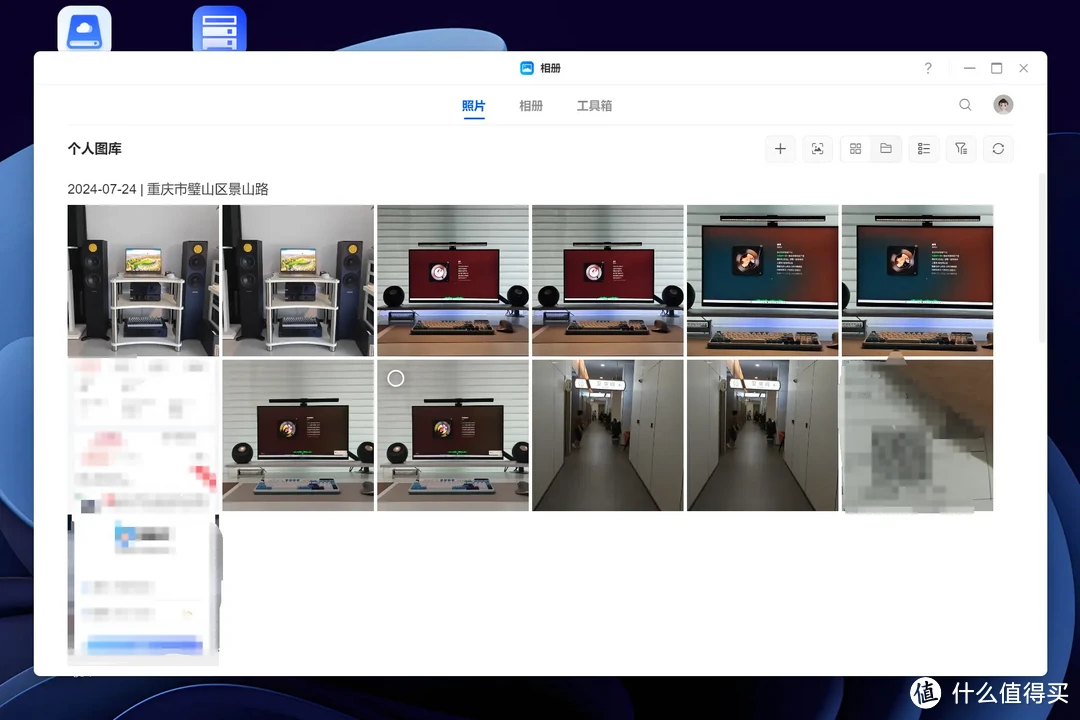Switch to folder view mode
1080x720 pixels.
pos(886,149)
